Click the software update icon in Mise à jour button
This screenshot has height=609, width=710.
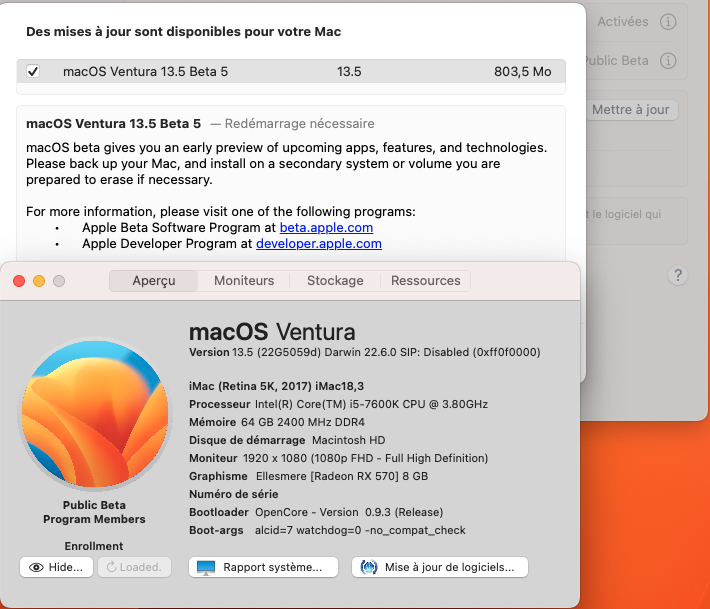pos(369,567)
